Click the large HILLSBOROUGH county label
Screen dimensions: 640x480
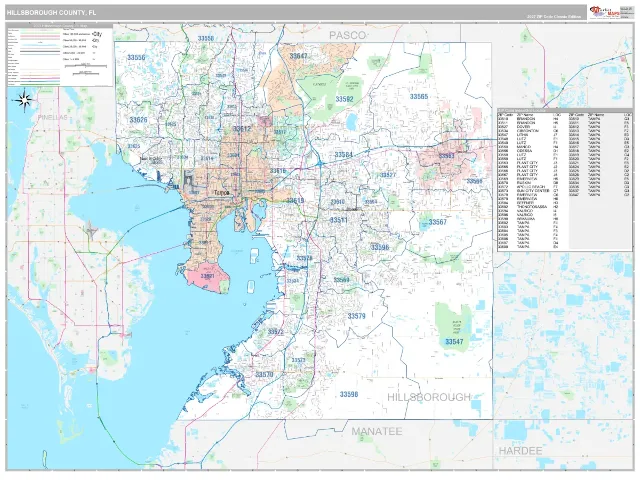429,397
